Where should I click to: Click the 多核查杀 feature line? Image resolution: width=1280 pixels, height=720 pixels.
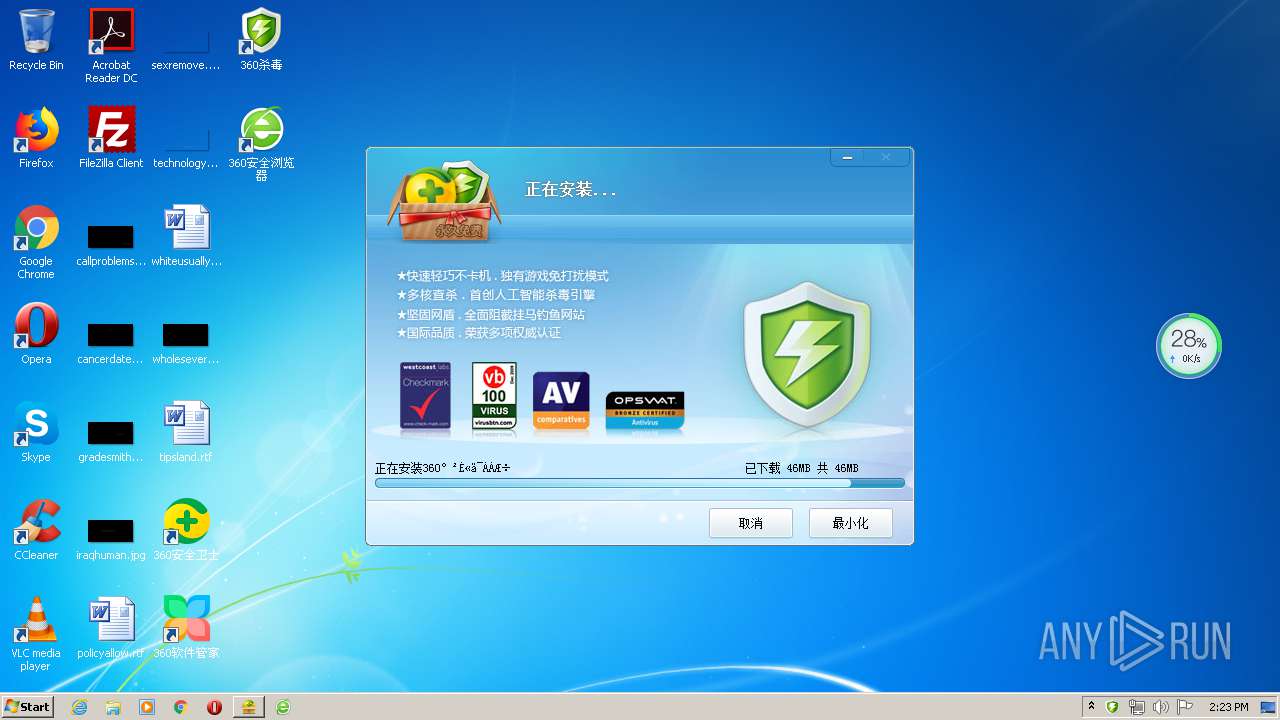[496, 295]
